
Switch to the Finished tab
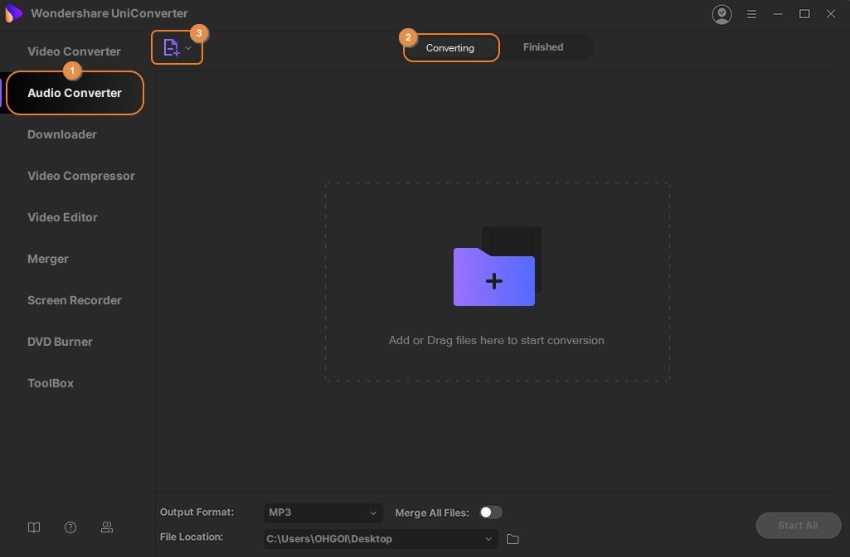(x=543, y=47)
